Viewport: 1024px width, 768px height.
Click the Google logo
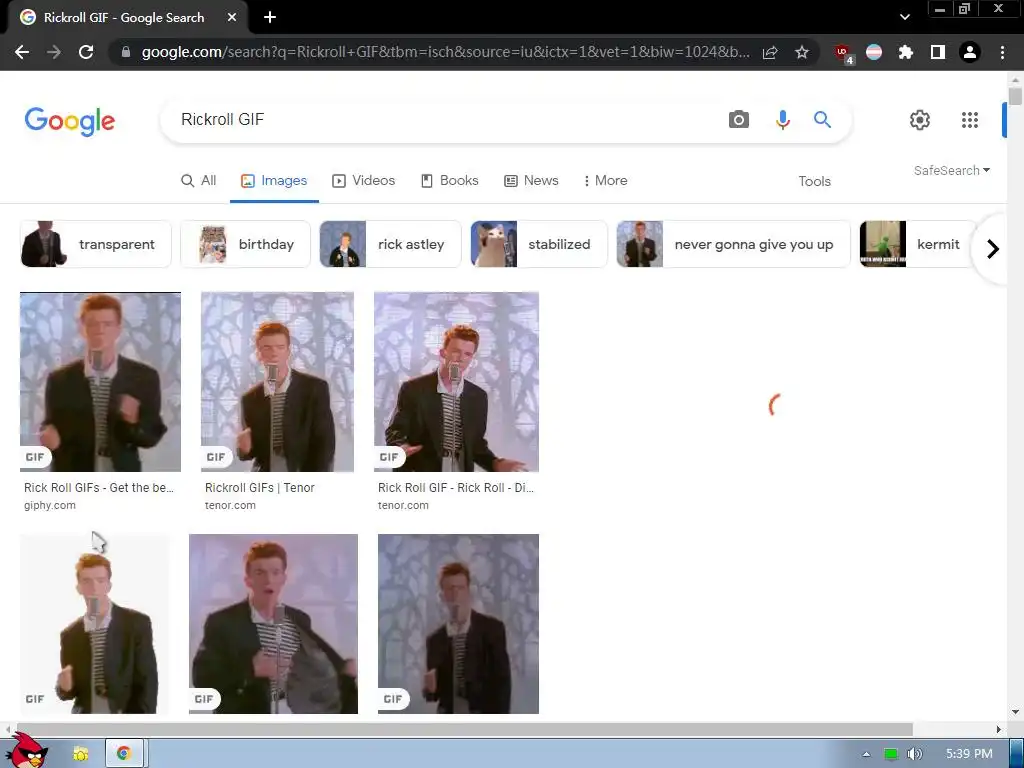70,121
